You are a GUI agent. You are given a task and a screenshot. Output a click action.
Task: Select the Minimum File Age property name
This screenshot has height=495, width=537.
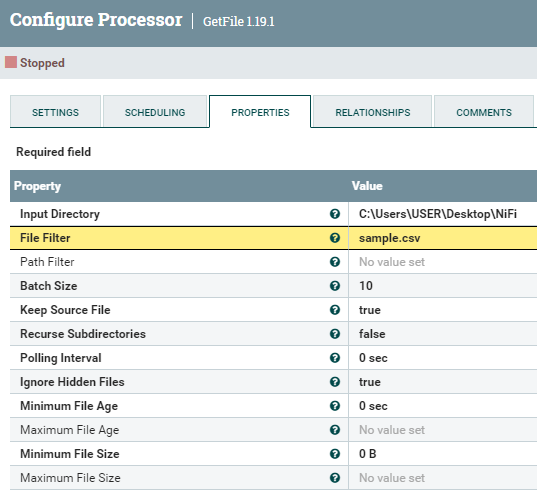click(69, 406)
